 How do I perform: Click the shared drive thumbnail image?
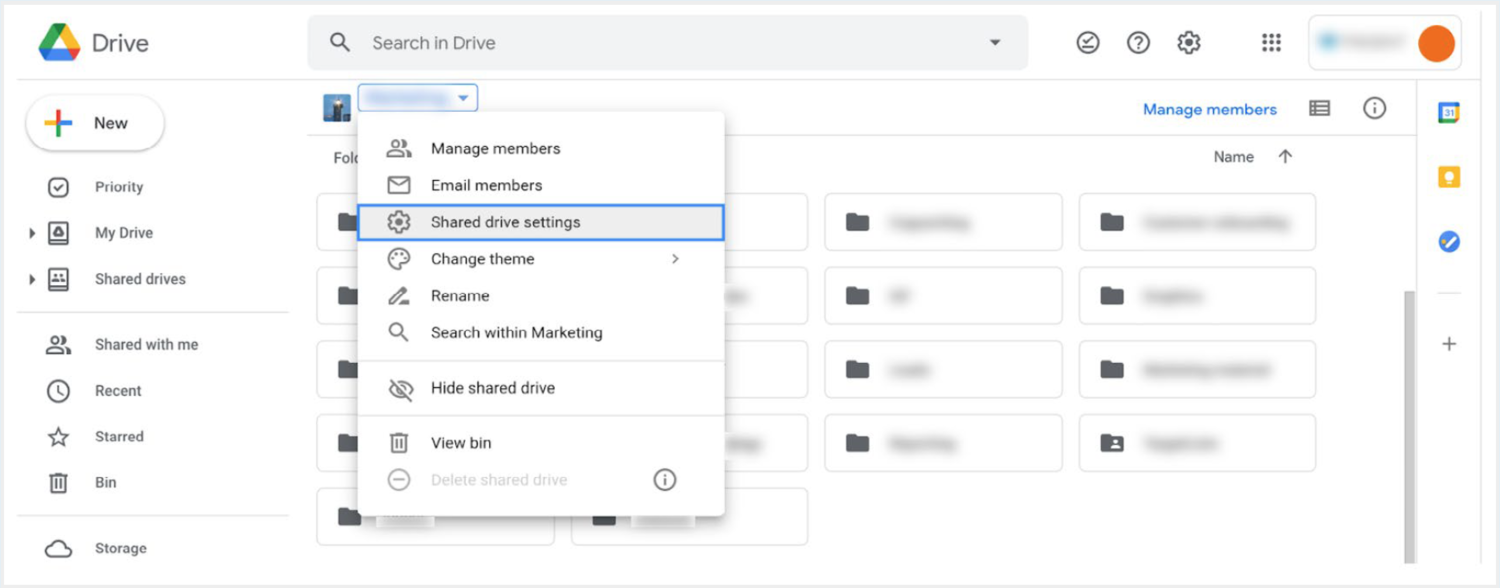click(337, 107)
